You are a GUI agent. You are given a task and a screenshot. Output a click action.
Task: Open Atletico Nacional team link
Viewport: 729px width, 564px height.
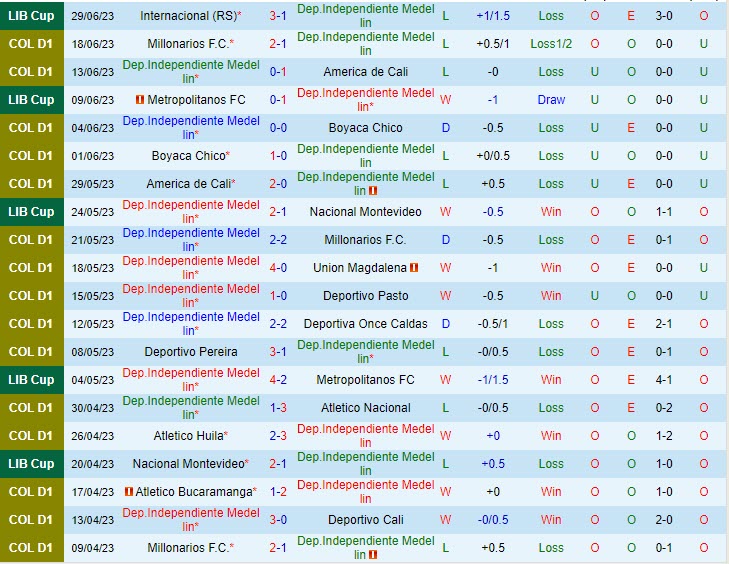[365, 408]
